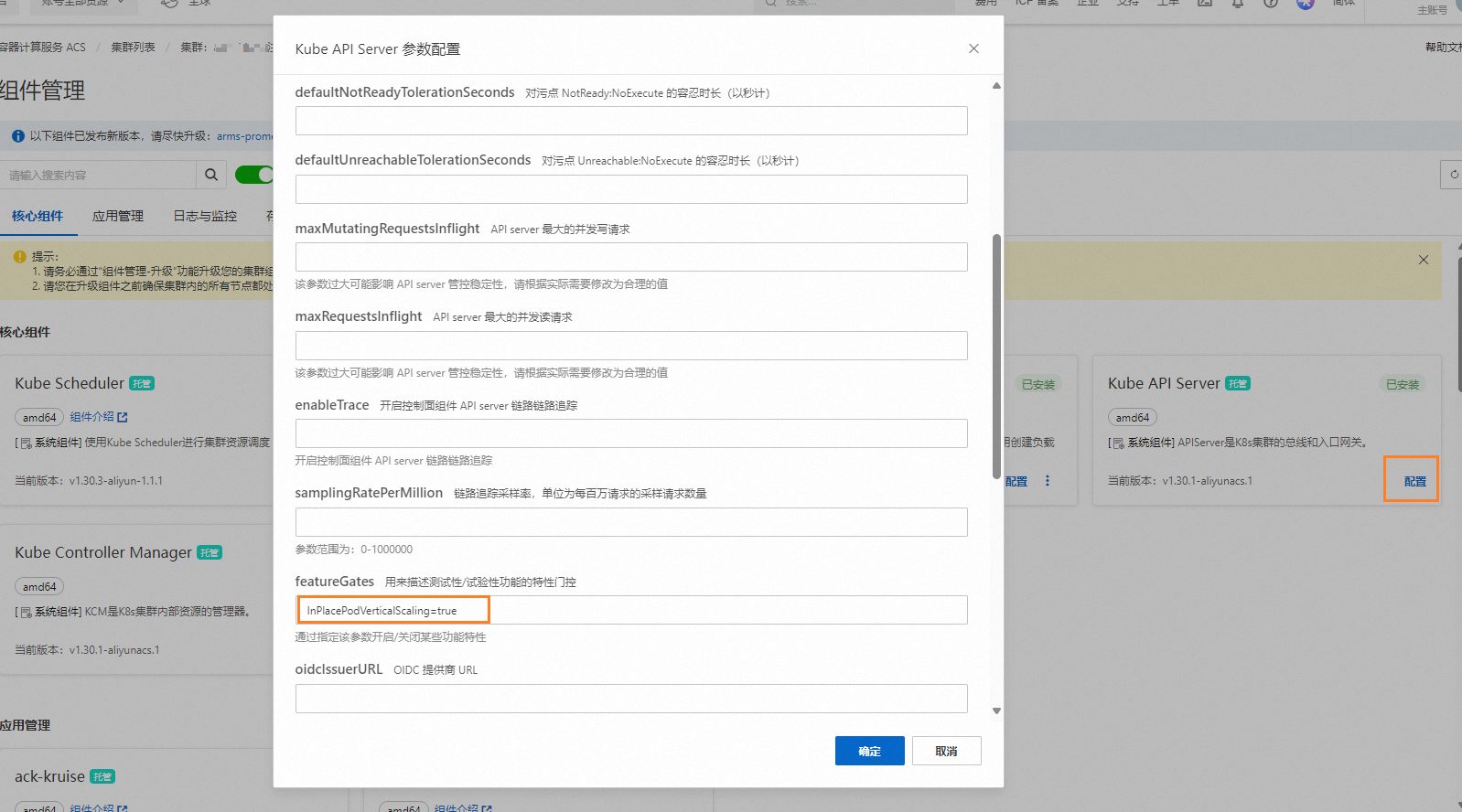The width and height of the screenshot is (1462, 812).
Task: Open 配置 link on the Kube API Server card
Action: coord(1414,481)
